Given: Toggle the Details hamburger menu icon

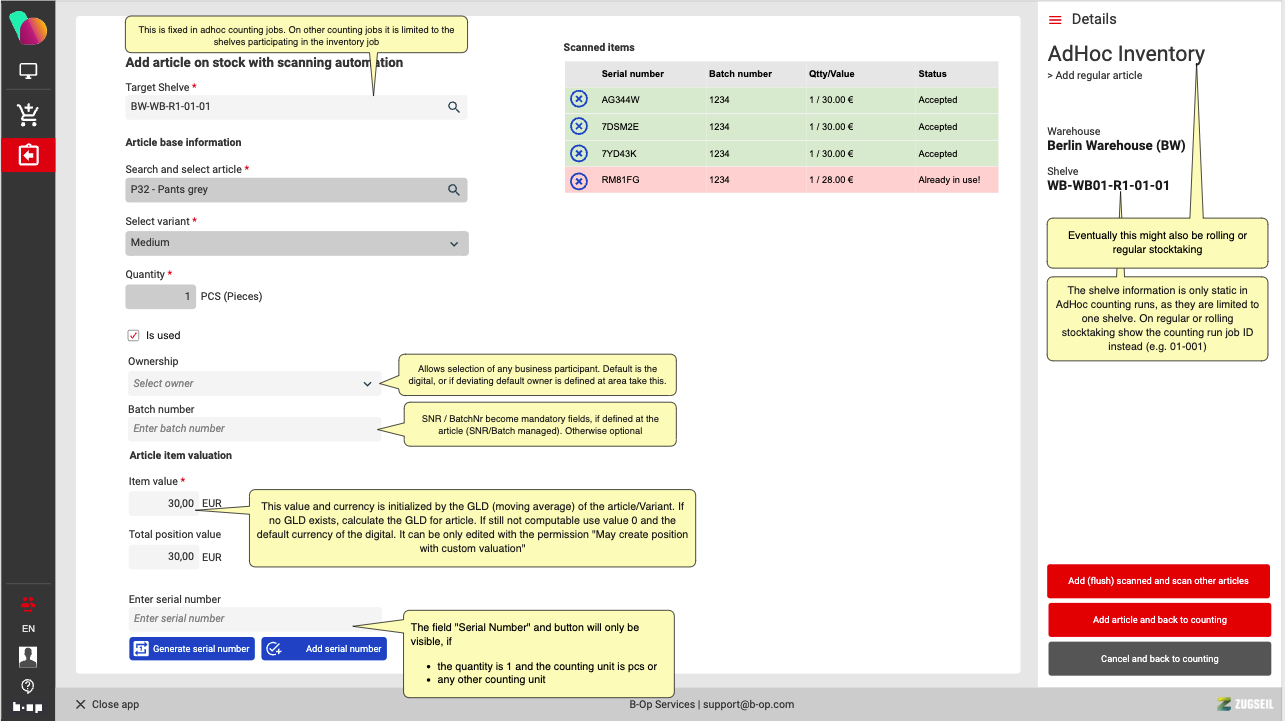Looking at the screenshot, I should [1055, 20].
